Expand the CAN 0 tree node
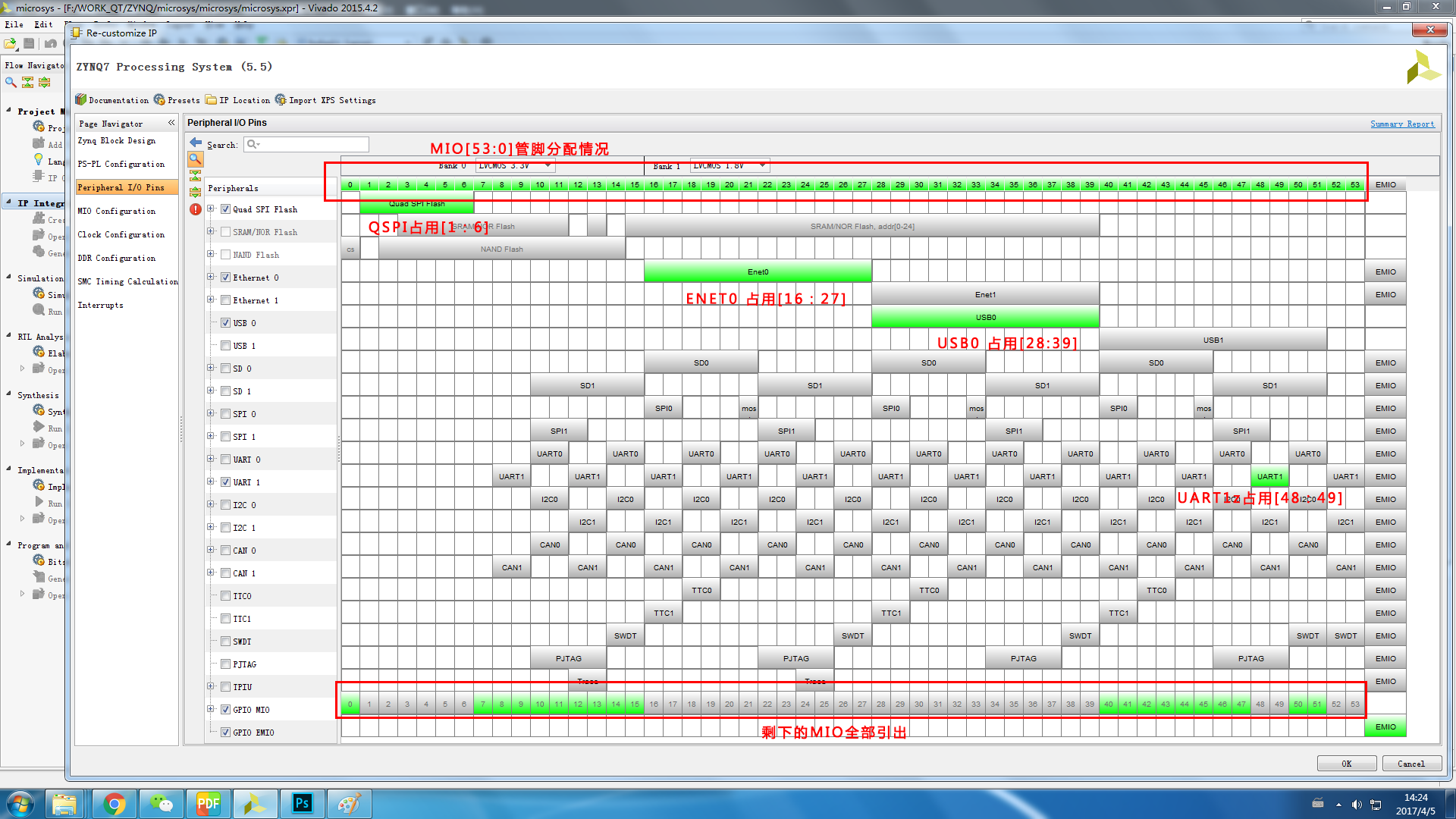This screenshot has width=1456, height=819. pyautogui.click(x=211, y=550)
